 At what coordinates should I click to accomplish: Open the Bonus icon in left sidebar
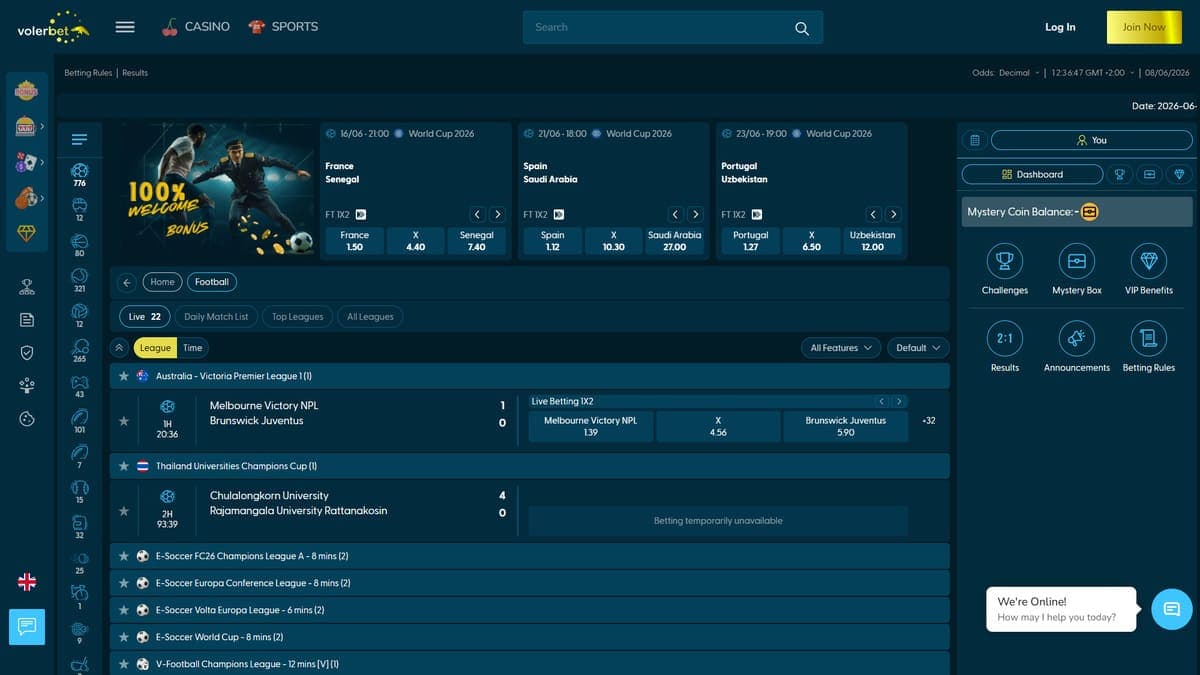(x=26, y=91)
